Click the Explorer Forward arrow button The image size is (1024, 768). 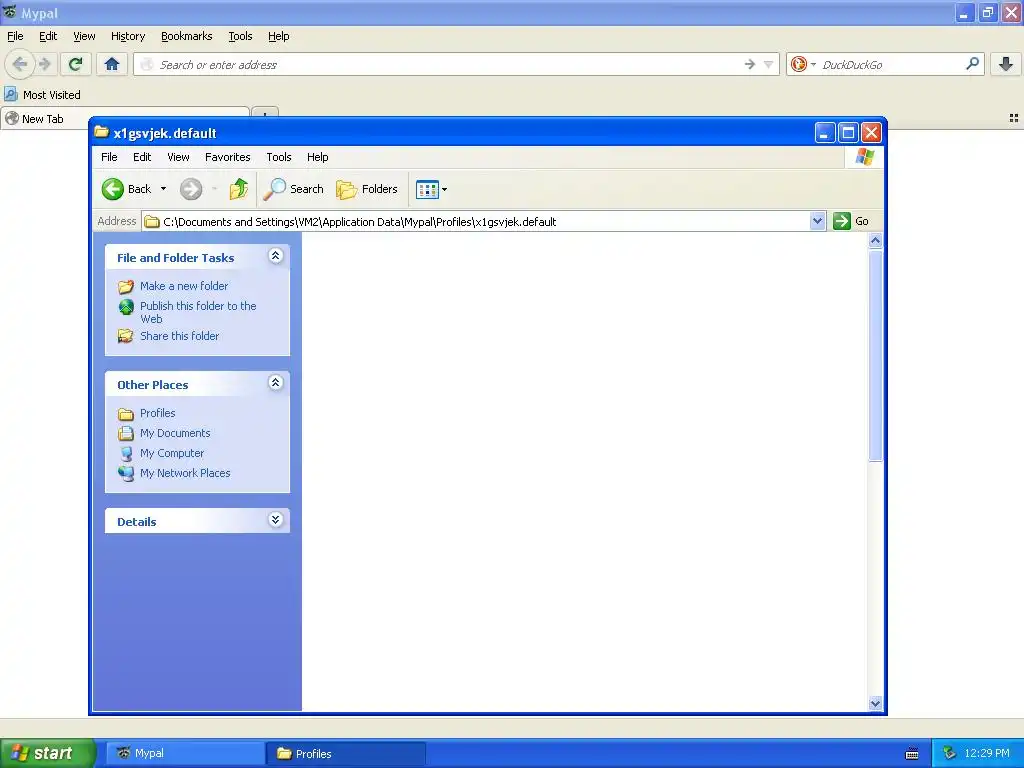(191, 189)
